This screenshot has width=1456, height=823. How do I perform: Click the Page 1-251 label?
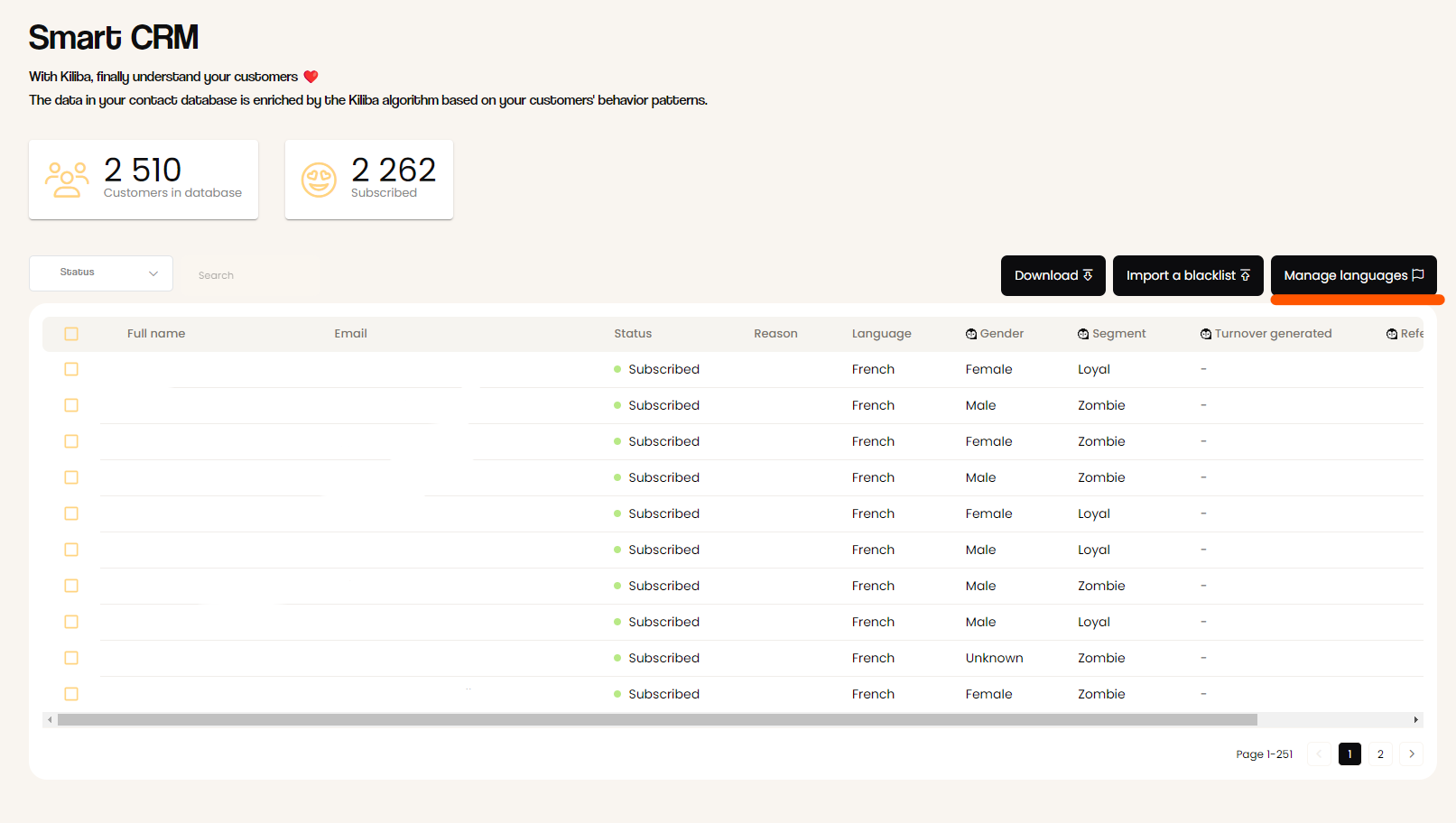[x=1264, y=754]
